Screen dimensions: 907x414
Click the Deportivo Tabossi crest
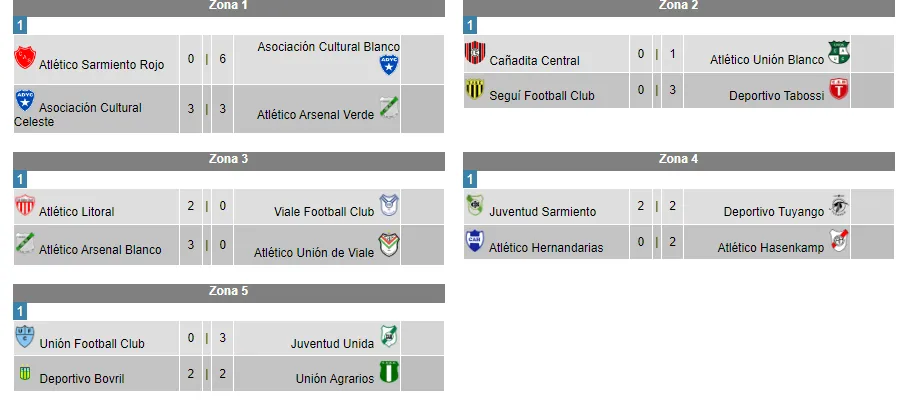(x=838, y=90)
